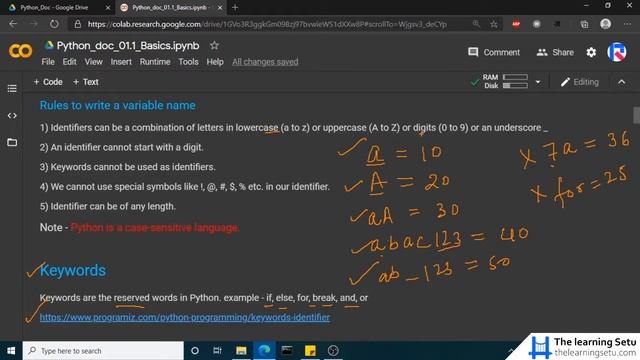Open the Files folder panel
The width and height of the screenshot is (640, 360).
point(12,142)
